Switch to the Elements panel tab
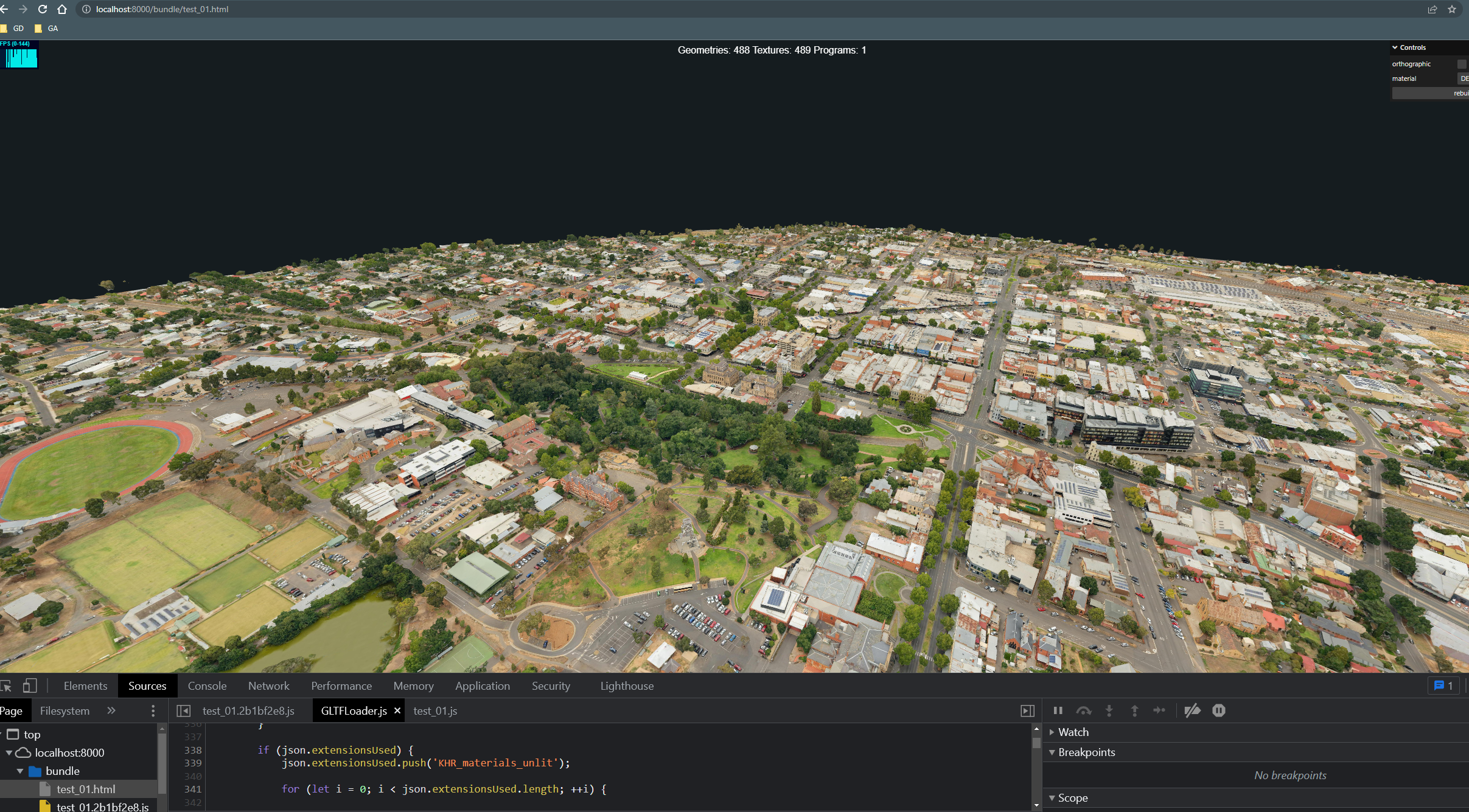1469x812 pixels. (x=85, y=686)
